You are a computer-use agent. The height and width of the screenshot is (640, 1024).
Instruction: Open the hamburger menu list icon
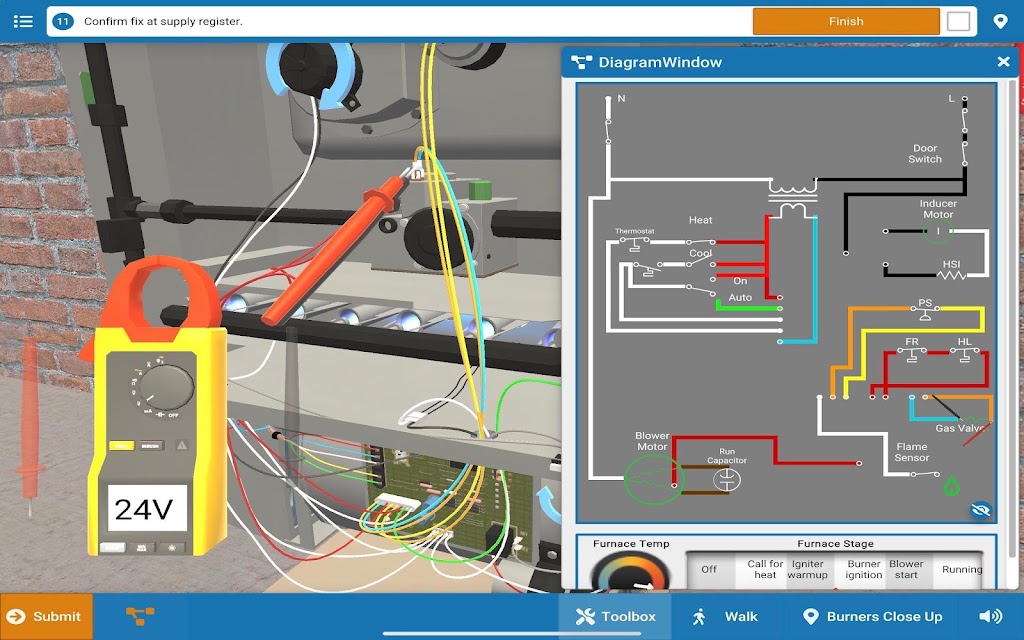point(23,22)
